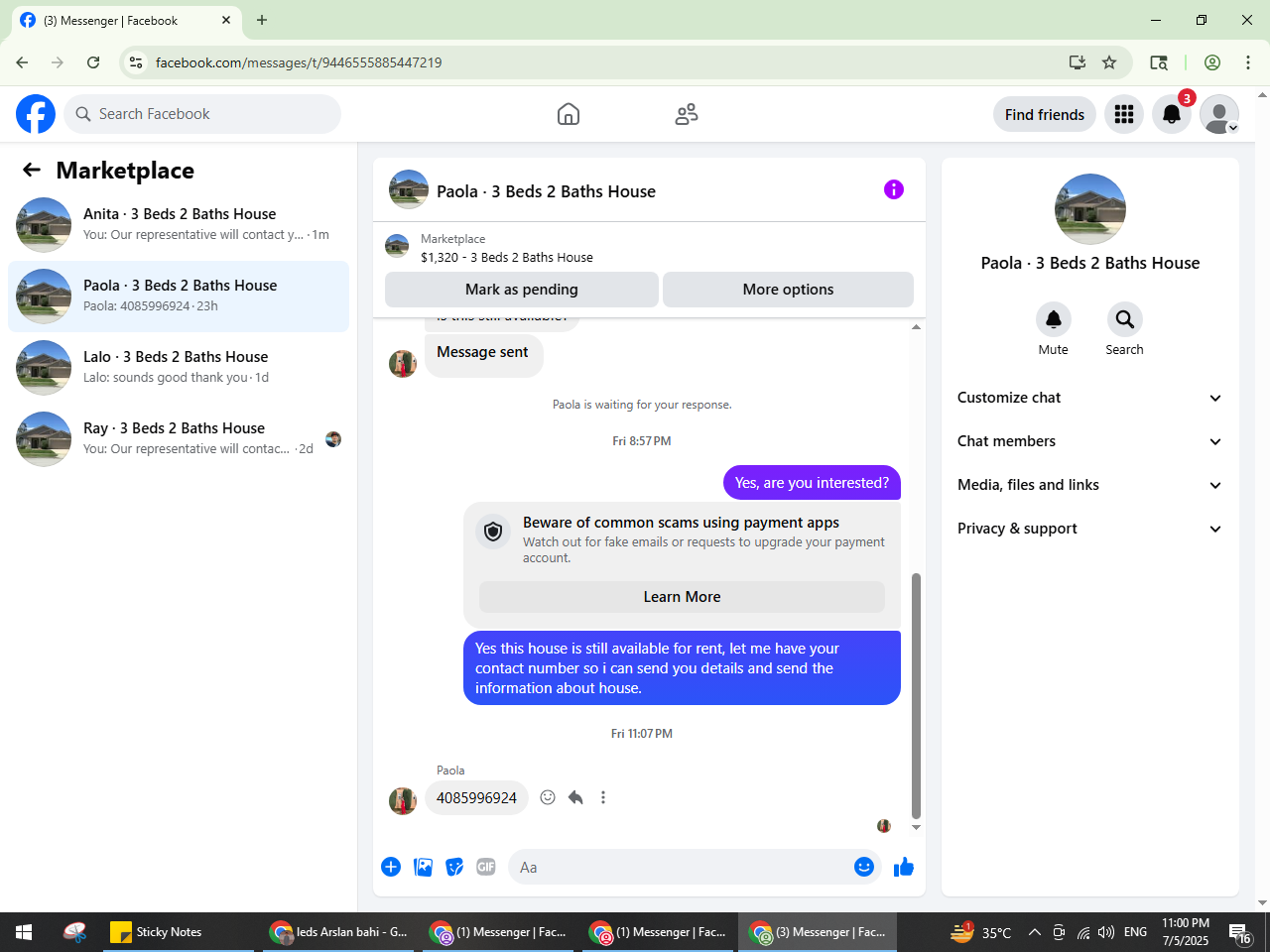Choose a sticker in the composer
The image size is (1270, 952).
454,867
